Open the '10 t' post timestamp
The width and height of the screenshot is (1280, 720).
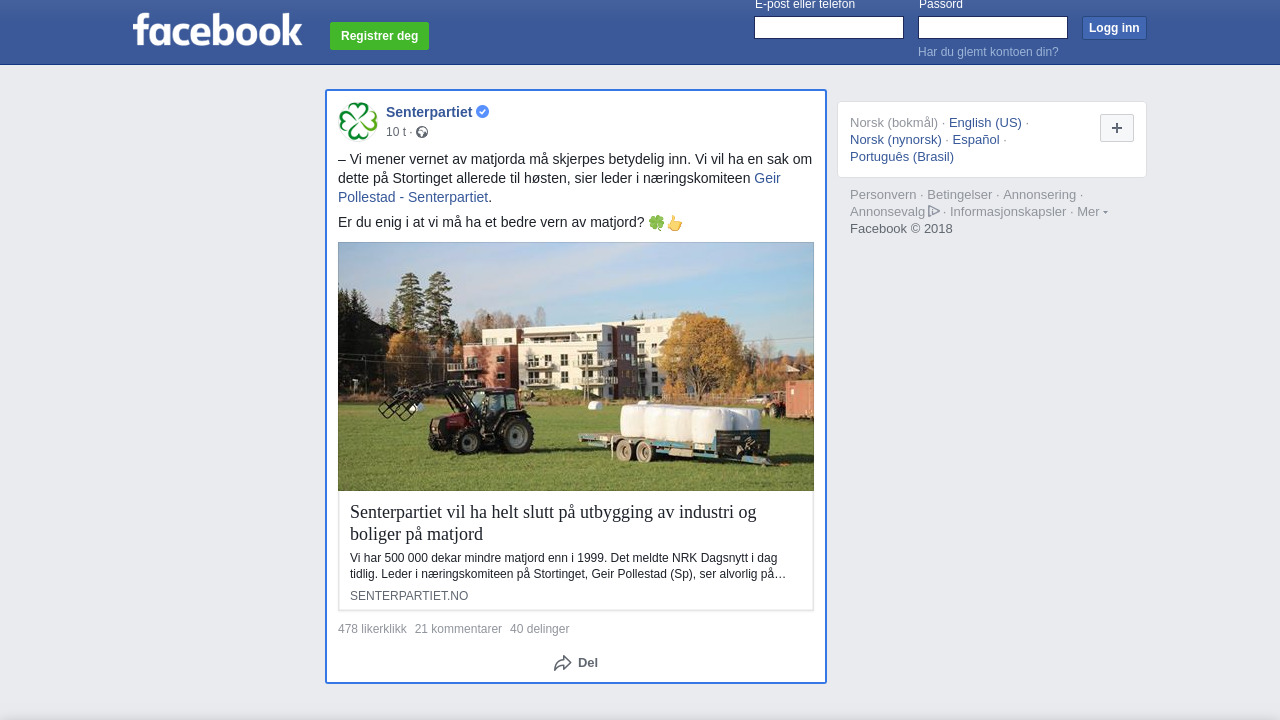(396, 132)
